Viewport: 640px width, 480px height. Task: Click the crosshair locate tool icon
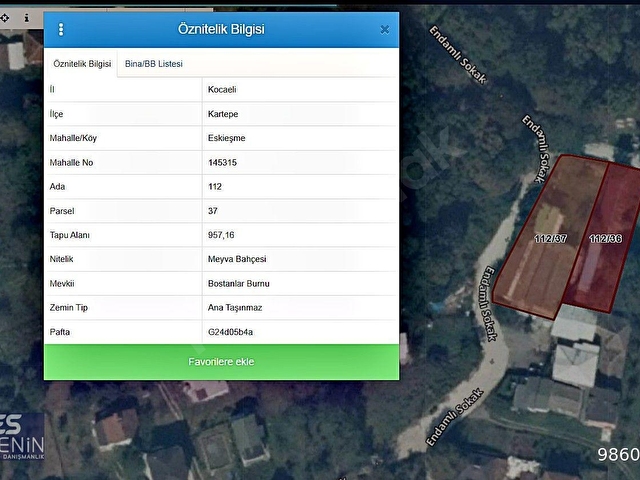(4, 18)
